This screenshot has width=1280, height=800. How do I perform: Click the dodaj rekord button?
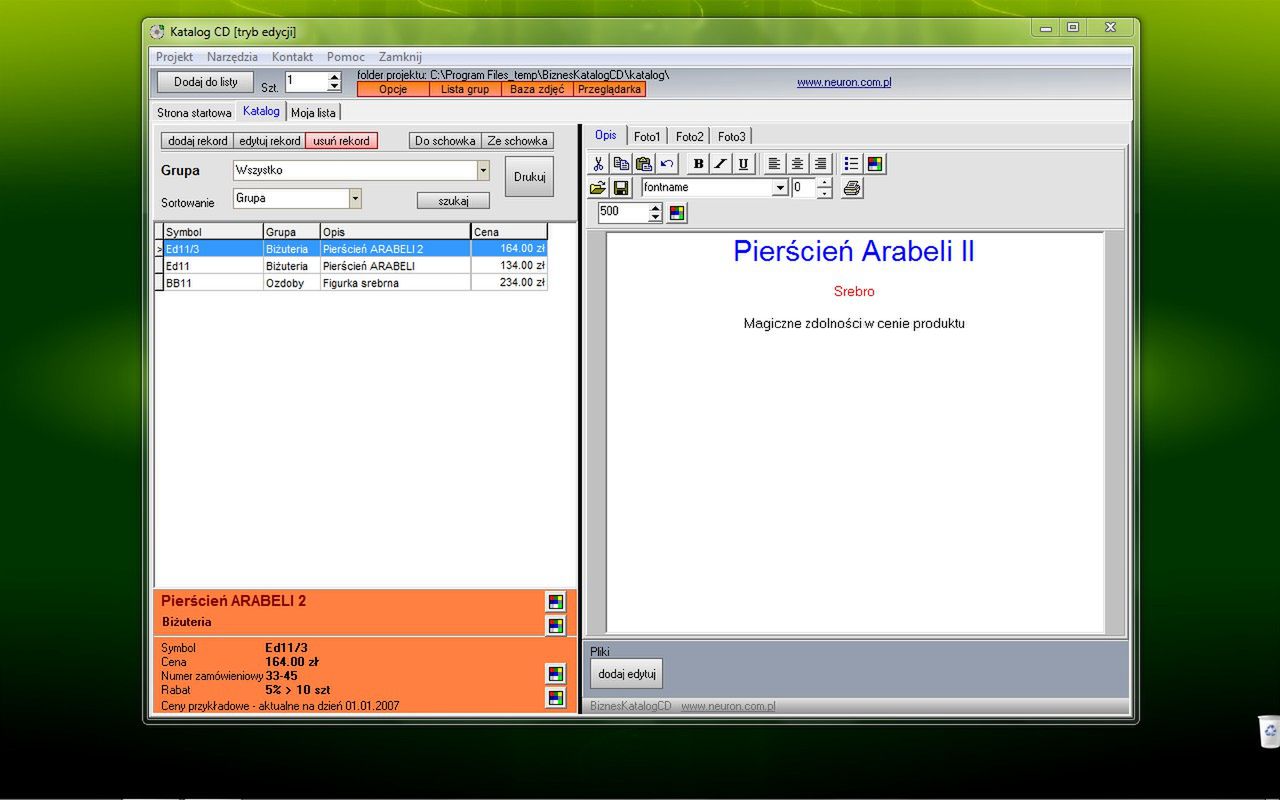(x=197, y=141)
